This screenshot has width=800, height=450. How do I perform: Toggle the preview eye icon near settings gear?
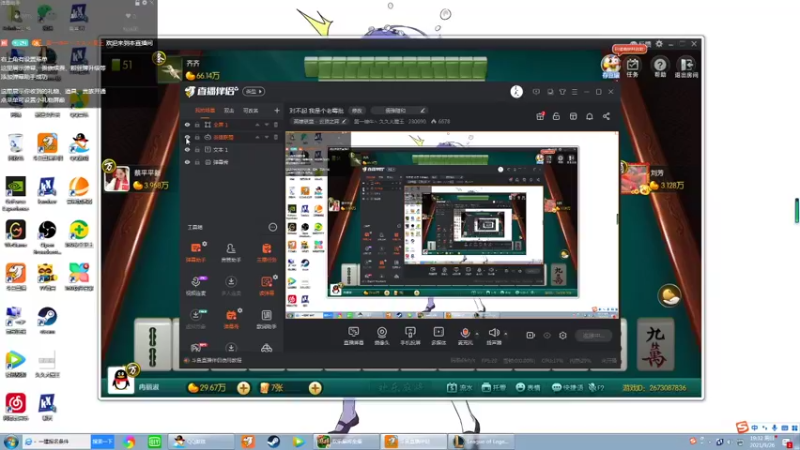(547, 335)
